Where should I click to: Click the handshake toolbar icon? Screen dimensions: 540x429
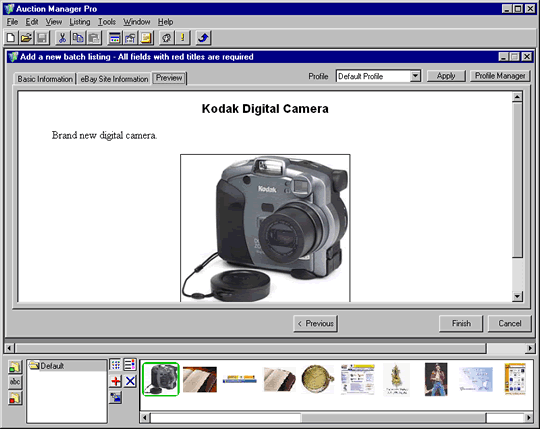click(x=167, y=38)
